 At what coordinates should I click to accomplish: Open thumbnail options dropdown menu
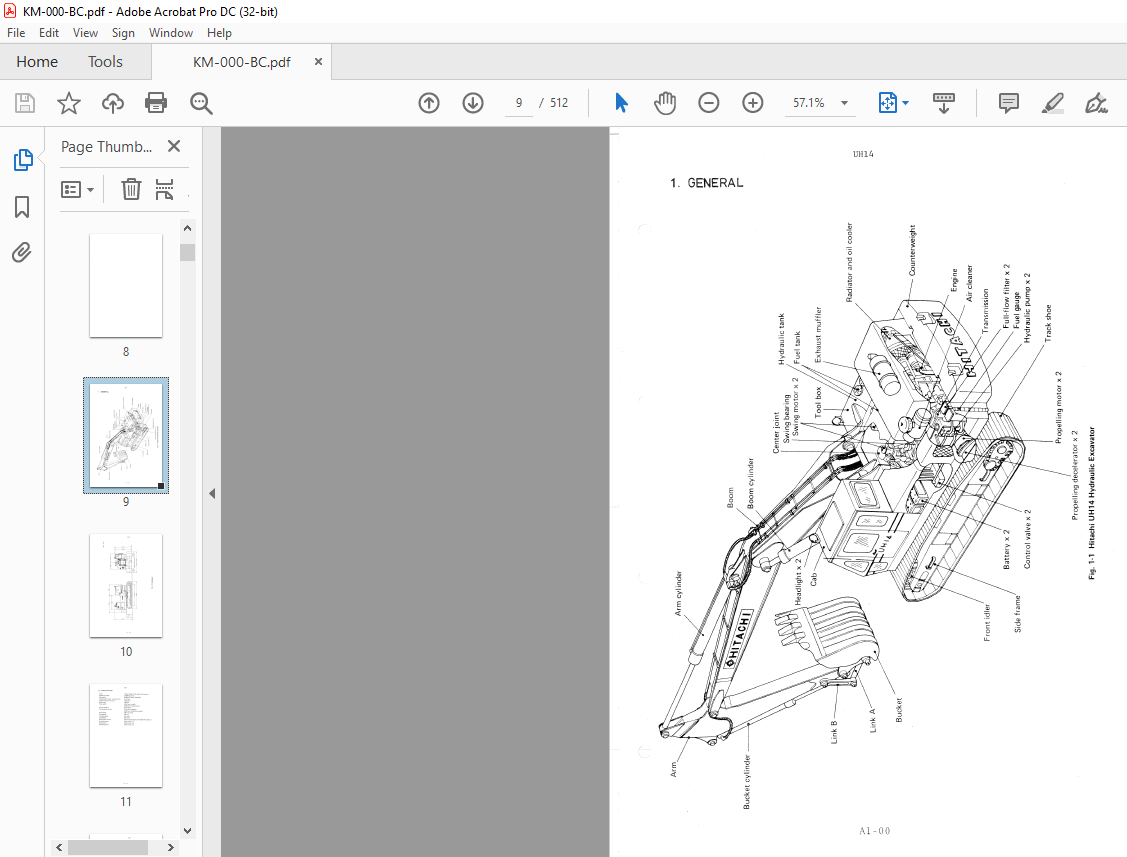[78, 190]
